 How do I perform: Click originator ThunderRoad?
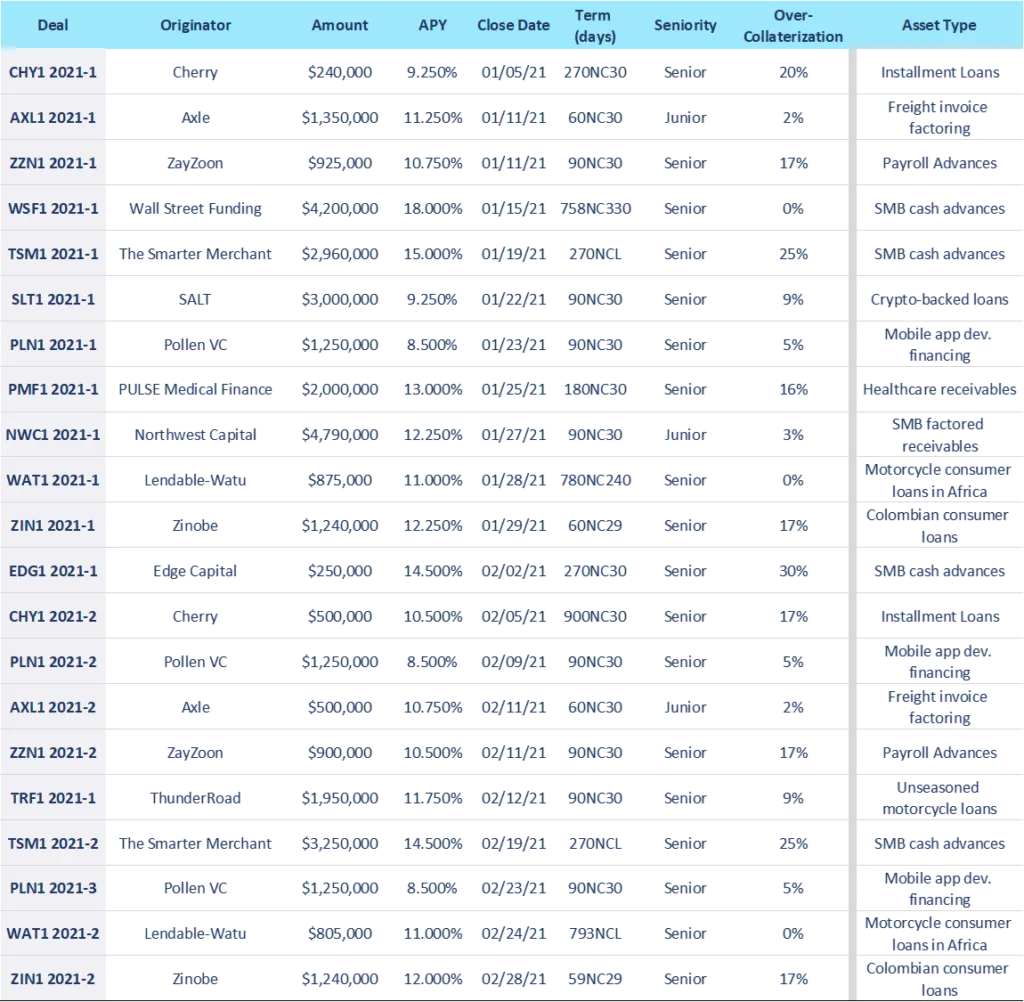[x=195, y=798]
